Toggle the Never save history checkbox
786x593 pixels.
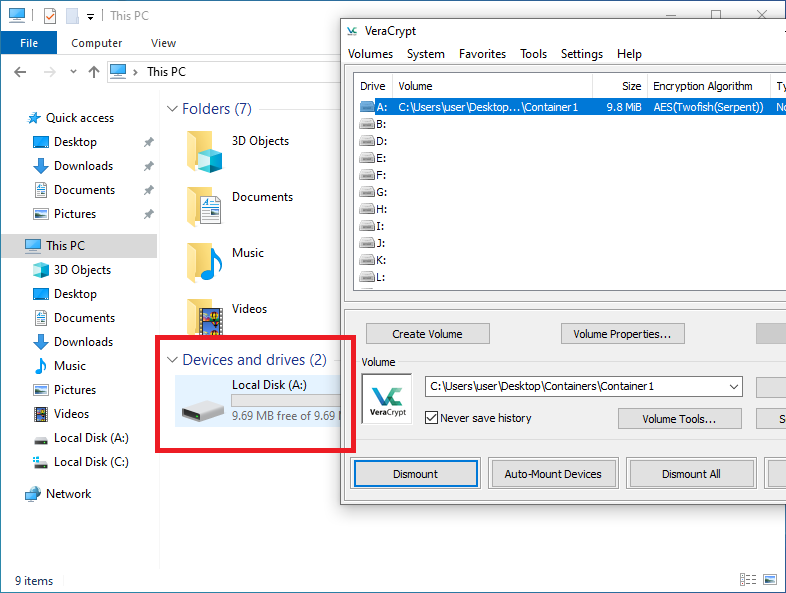431,418
